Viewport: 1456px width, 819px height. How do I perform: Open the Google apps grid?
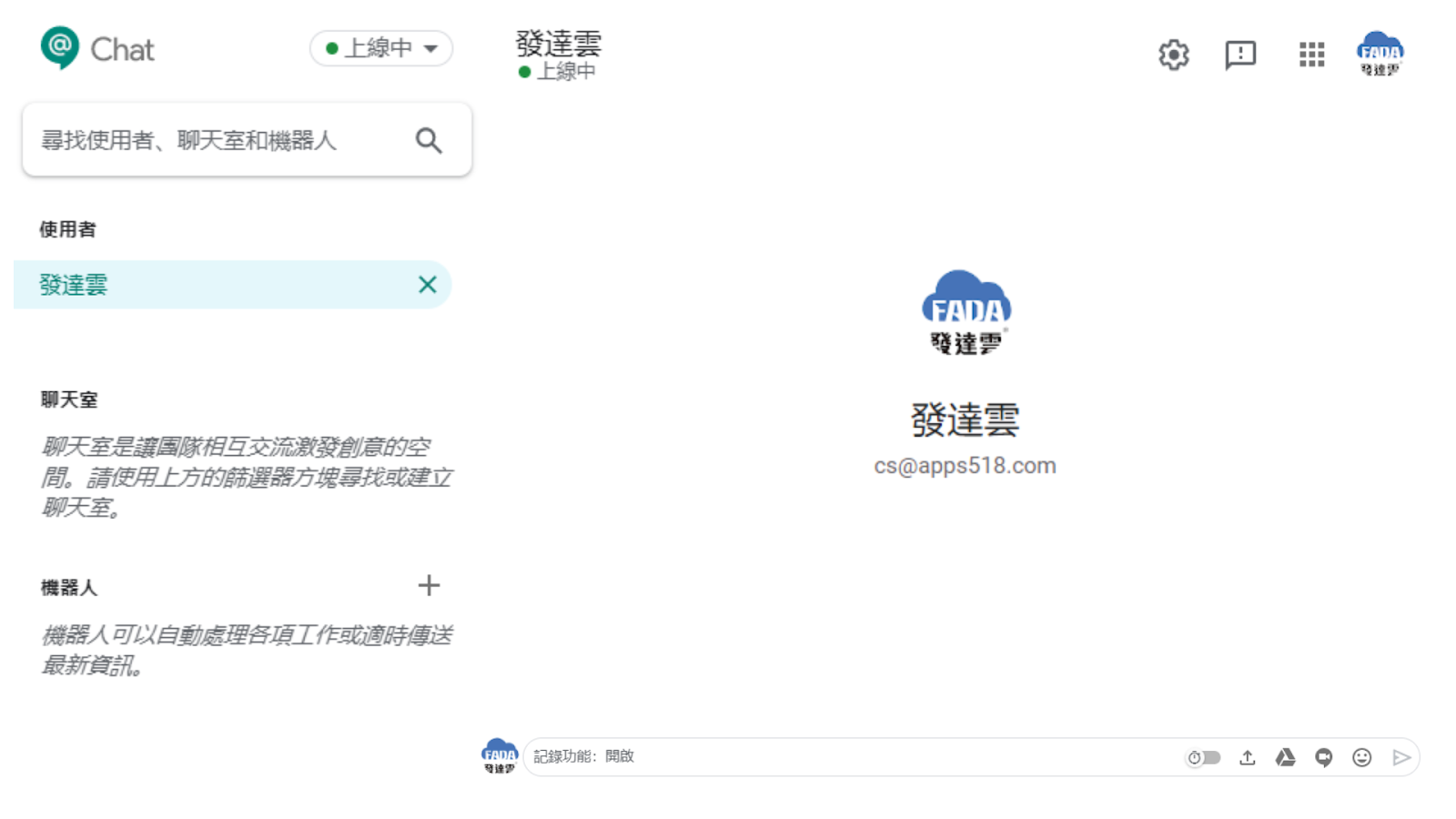pyautogui.click(x=1311, y=55)
